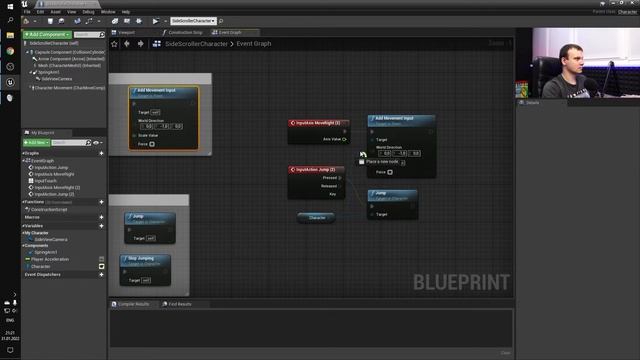Open the Edit menu
The height and width of the screenshot is (360, 640).
click(x=40, y=12)
